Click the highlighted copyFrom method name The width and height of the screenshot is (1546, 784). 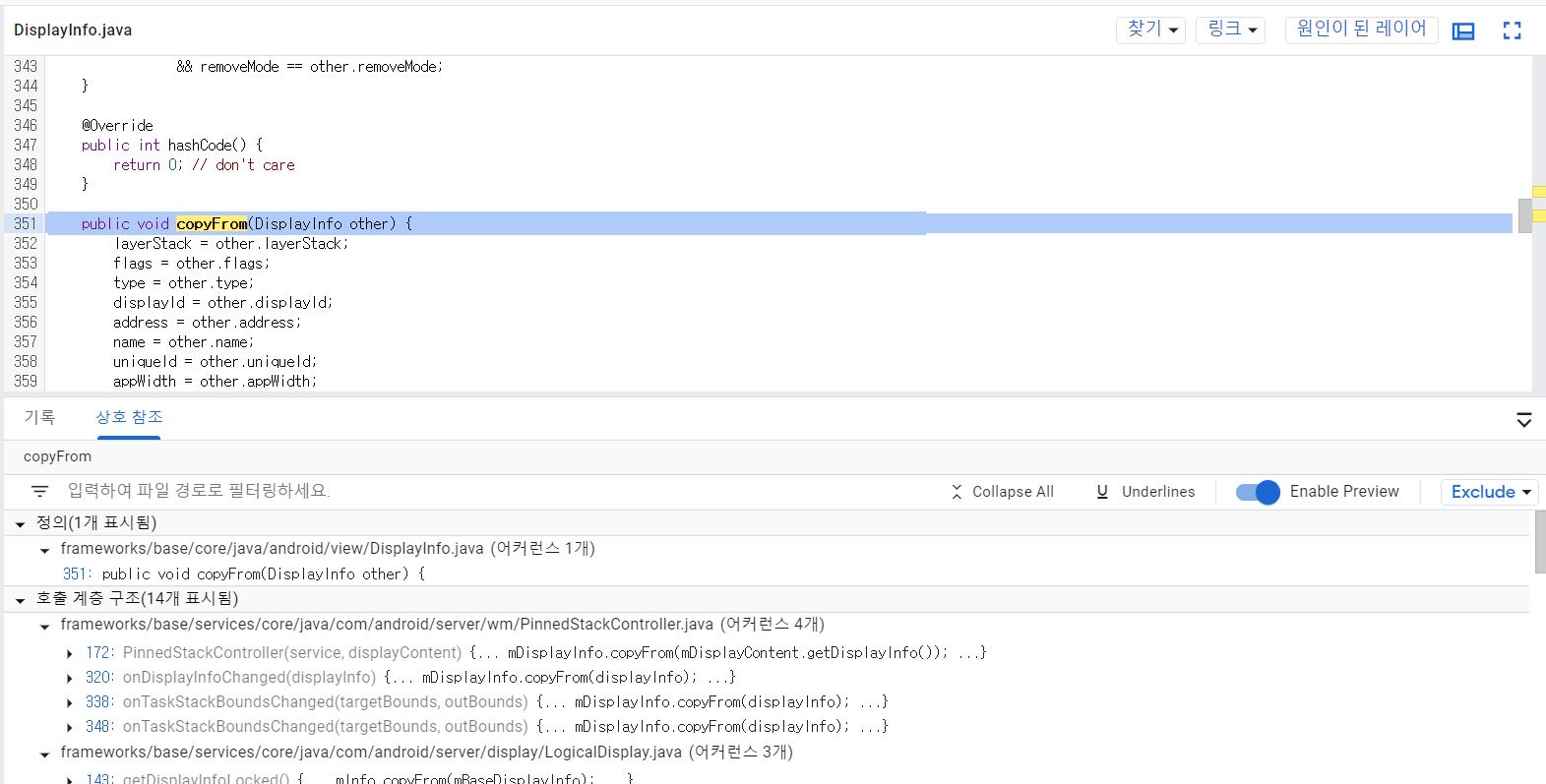click(x=212, y=224)
